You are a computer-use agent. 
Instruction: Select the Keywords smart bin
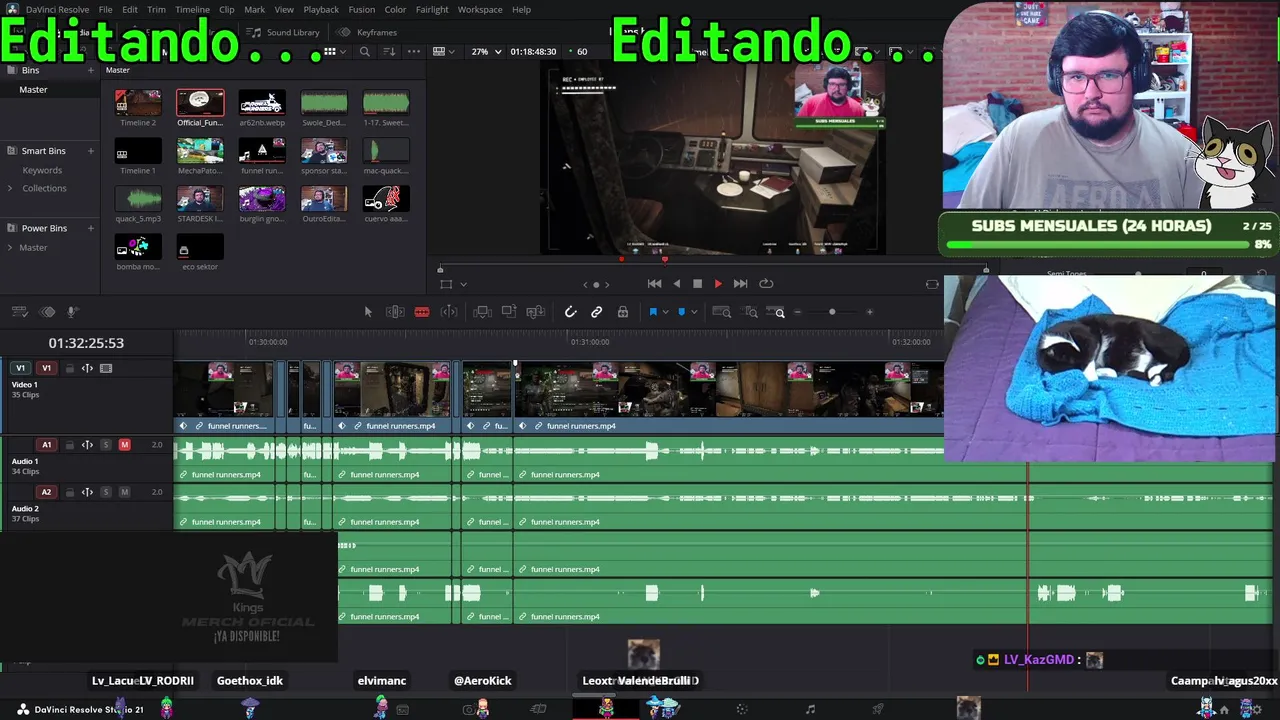click(x=42, y=170)
